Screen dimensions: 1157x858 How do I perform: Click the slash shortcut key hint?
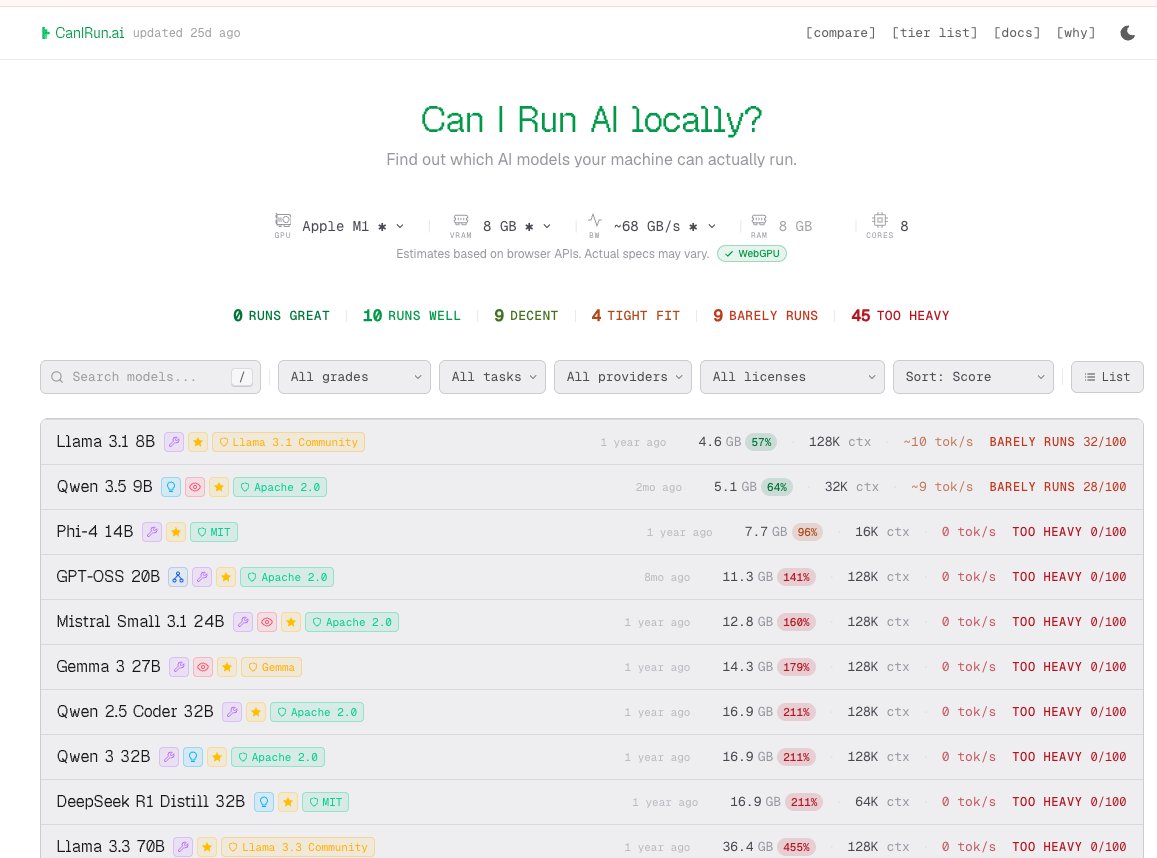(x=241, y=377)
